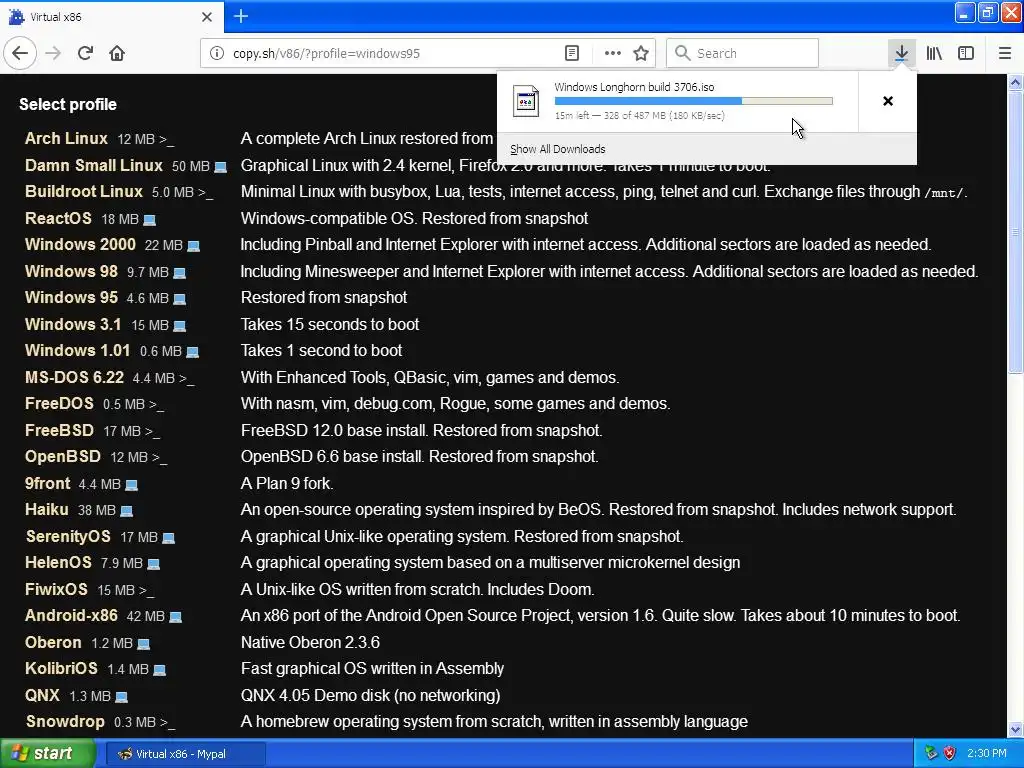The width and height of the screenshot is (1024, 768).
Task: Toggle Reader View icon in address bar
Action: pos(571,54)
